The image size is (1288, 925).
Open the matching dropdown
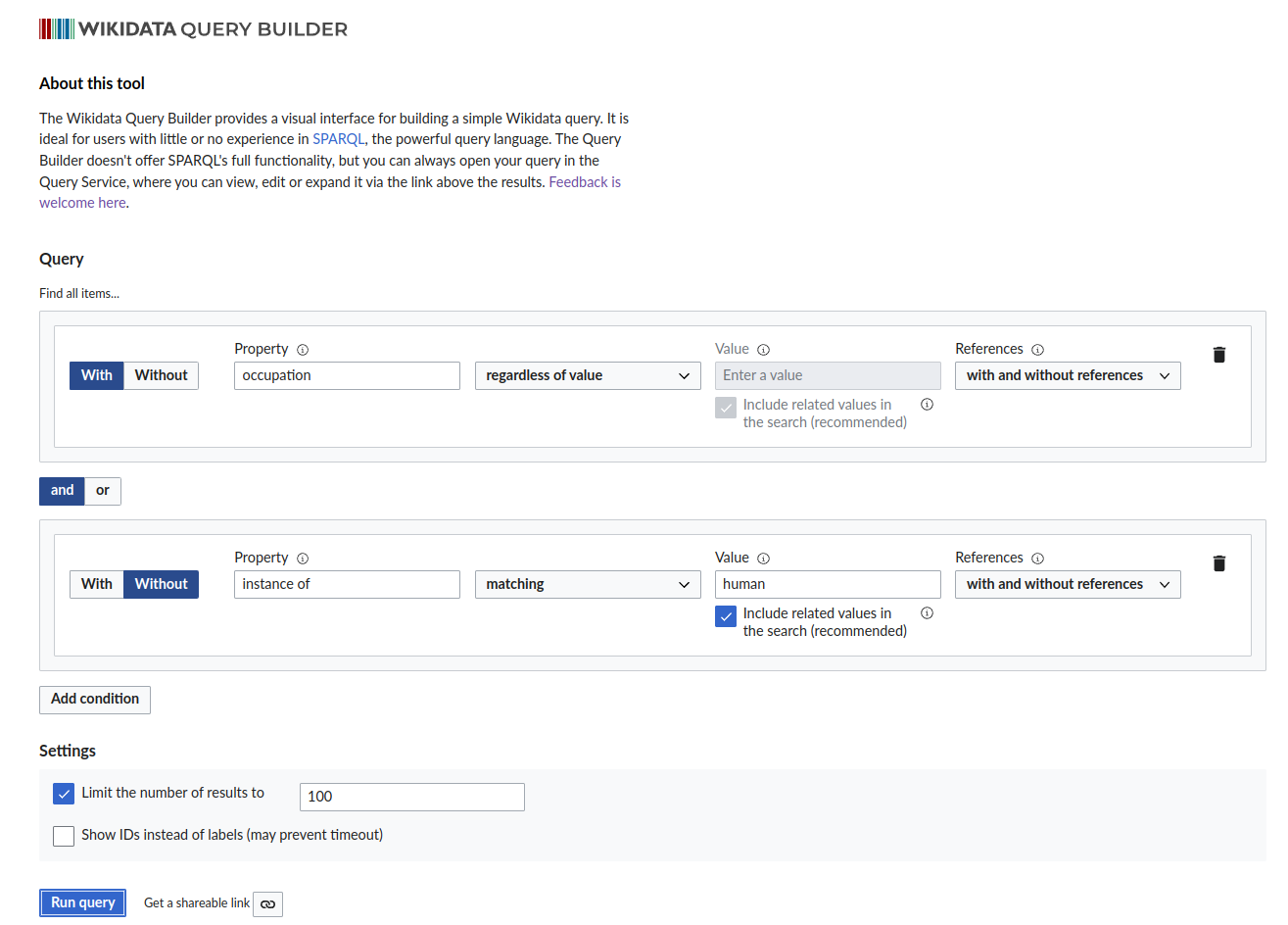coord(587,584)
